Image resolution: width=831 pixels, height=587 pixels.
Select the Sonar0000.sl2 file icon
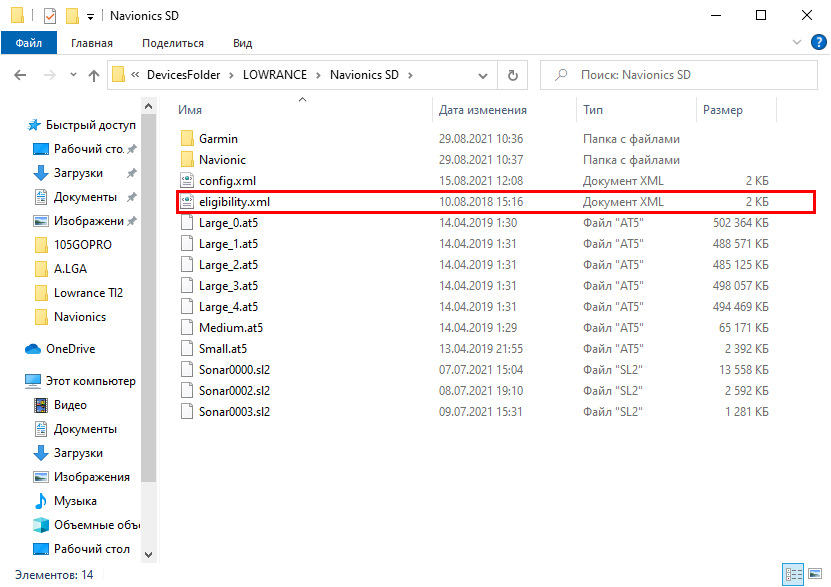187,370
